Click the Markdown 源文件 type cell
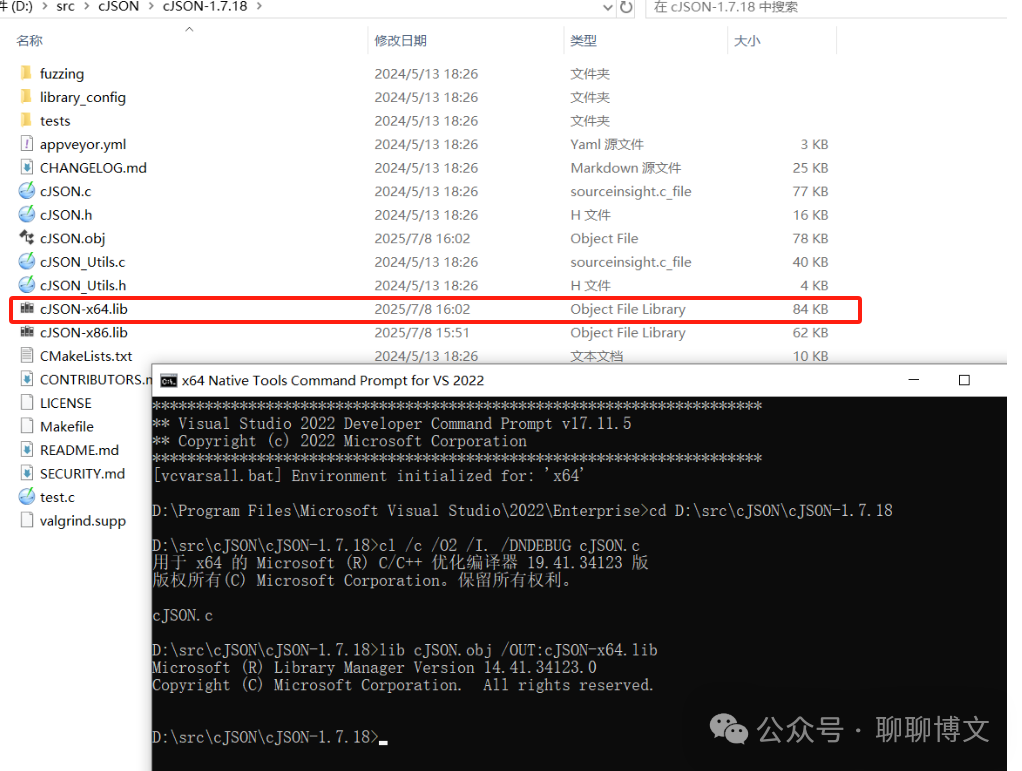The width and height of the screenshot is (1022, 771). point(626,167)
